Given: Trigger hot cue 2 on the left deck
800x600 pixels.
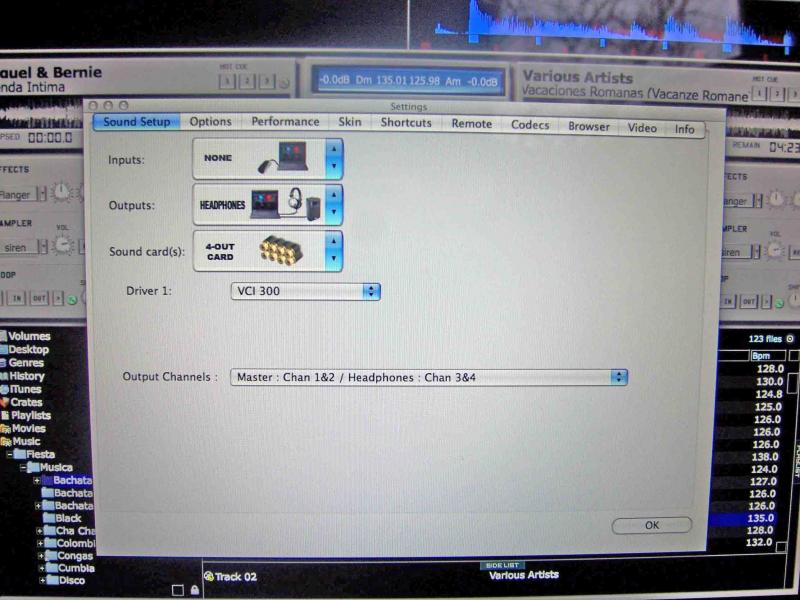Looking at the screenshot, I should pos(247,82).
